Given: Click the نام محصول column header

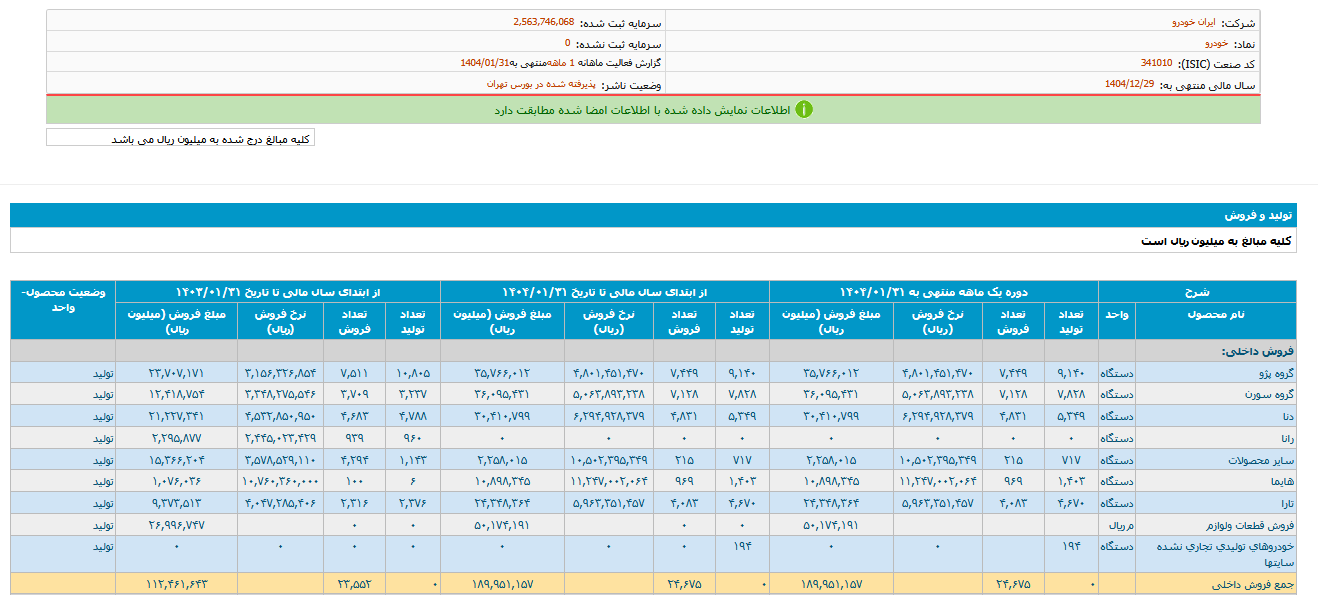Looking at the screenshot, I should point(1215,314).
